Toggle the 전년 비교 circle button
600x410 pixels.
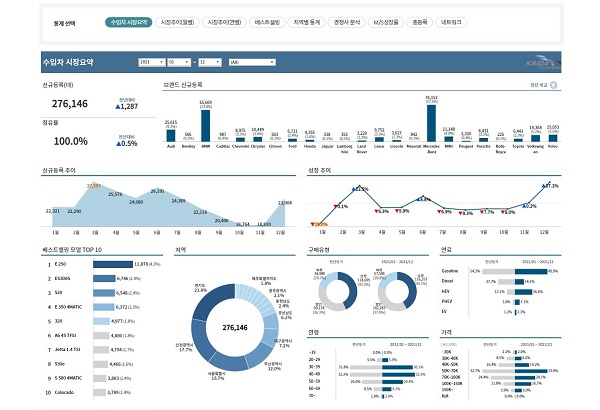(x=553, y=85)
